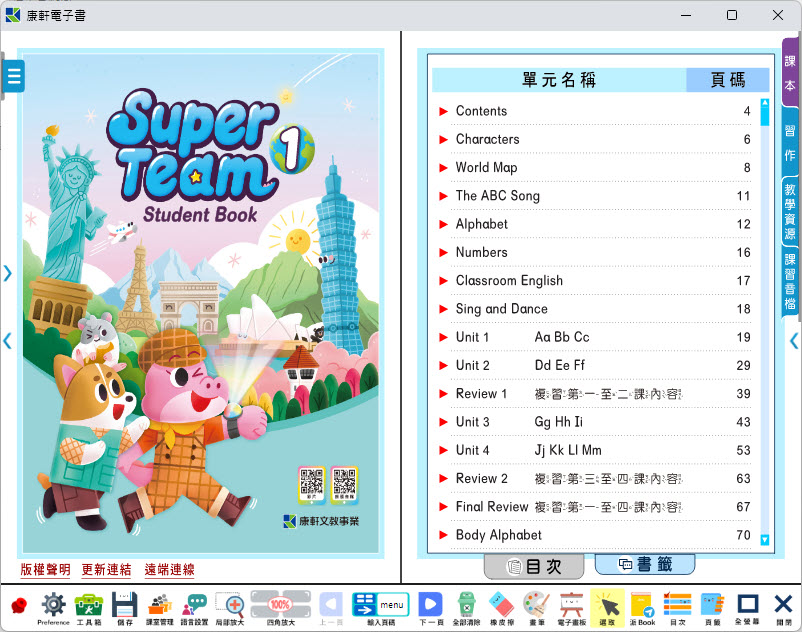The height and width of the screenshot is (632, 802).
Task: Open the Final Review entry
Action: (595, 507)
